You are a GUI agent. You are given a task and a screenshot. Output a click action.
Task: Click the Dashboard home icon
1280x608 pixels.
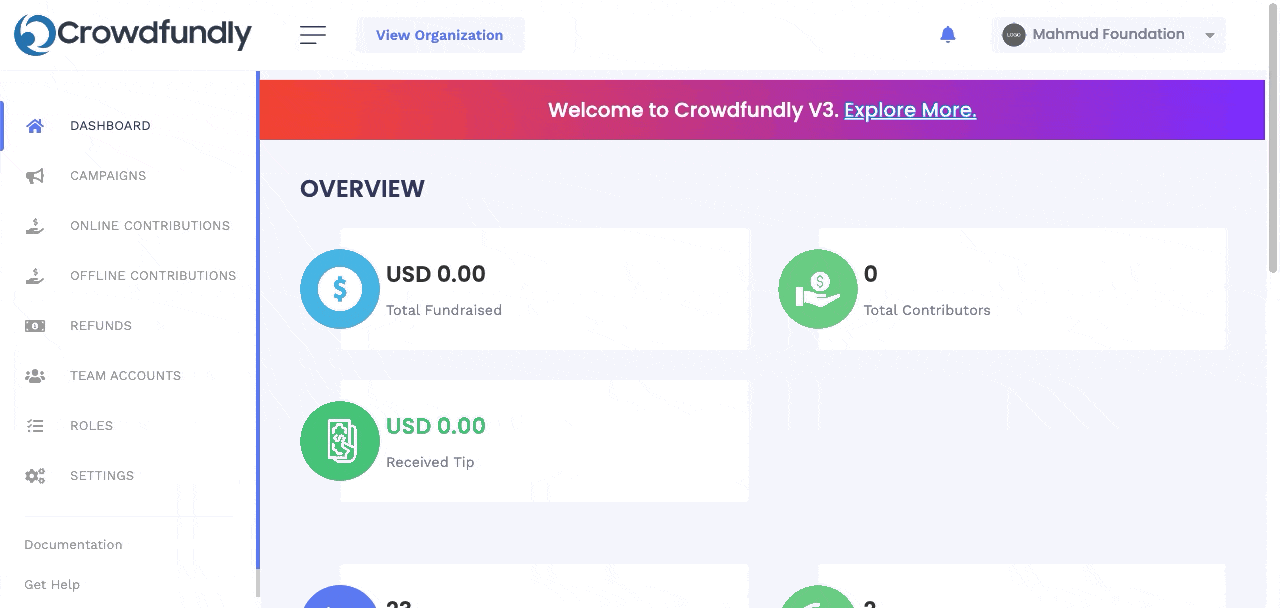point(35,126)
